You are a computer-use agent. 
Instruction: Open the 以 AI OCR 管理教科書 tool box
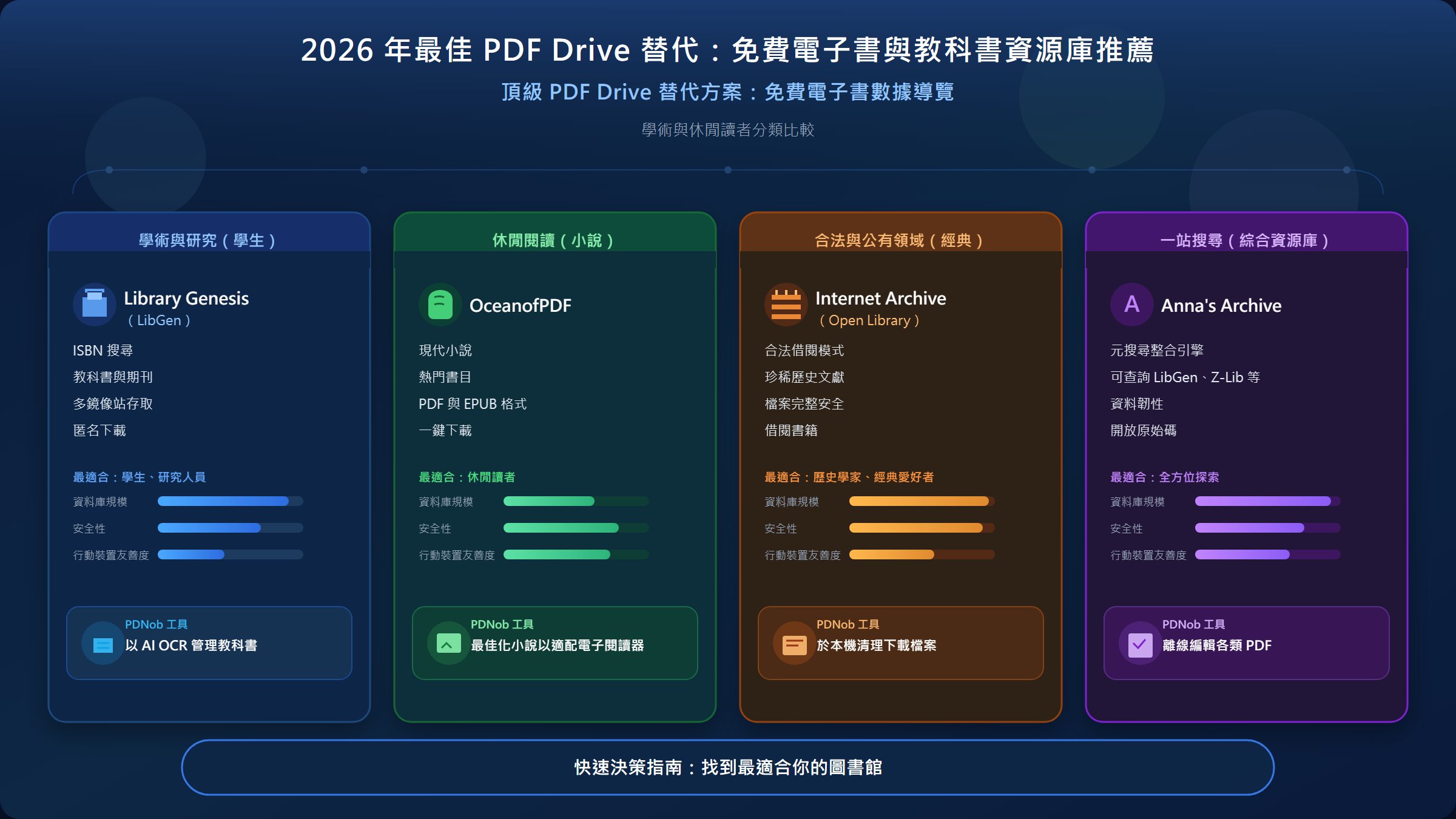pos(209,643)
